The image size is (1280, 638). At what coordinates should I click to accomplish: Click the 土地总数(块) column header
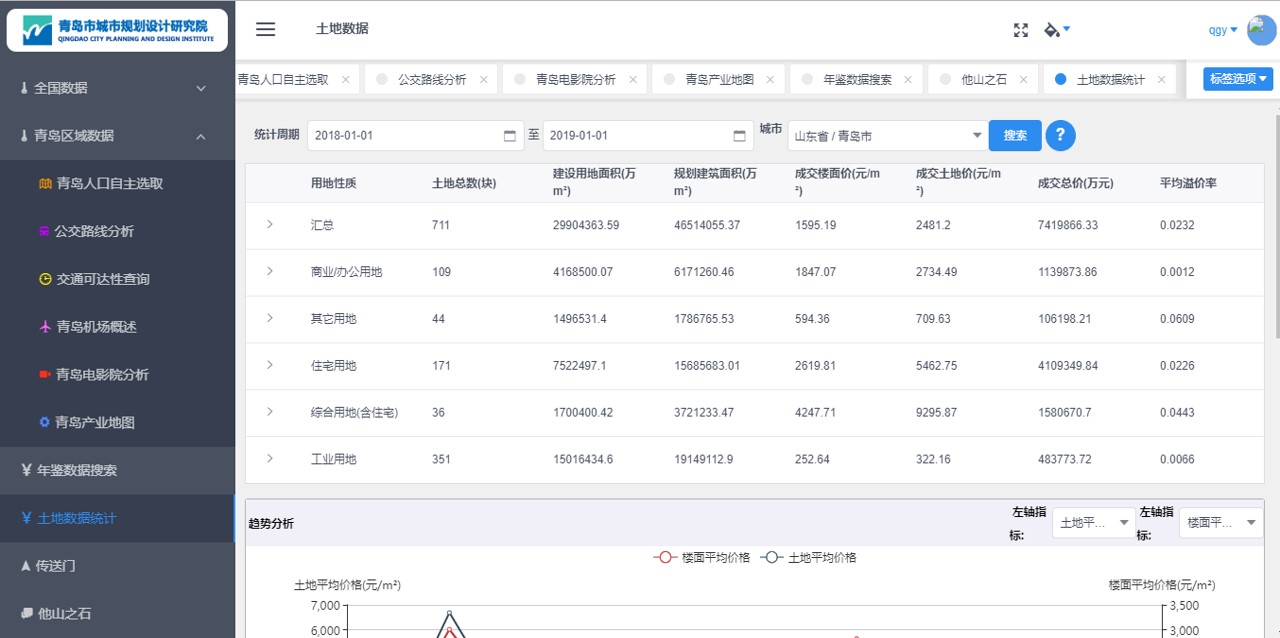pyautogui.click(x=464, y=183)
